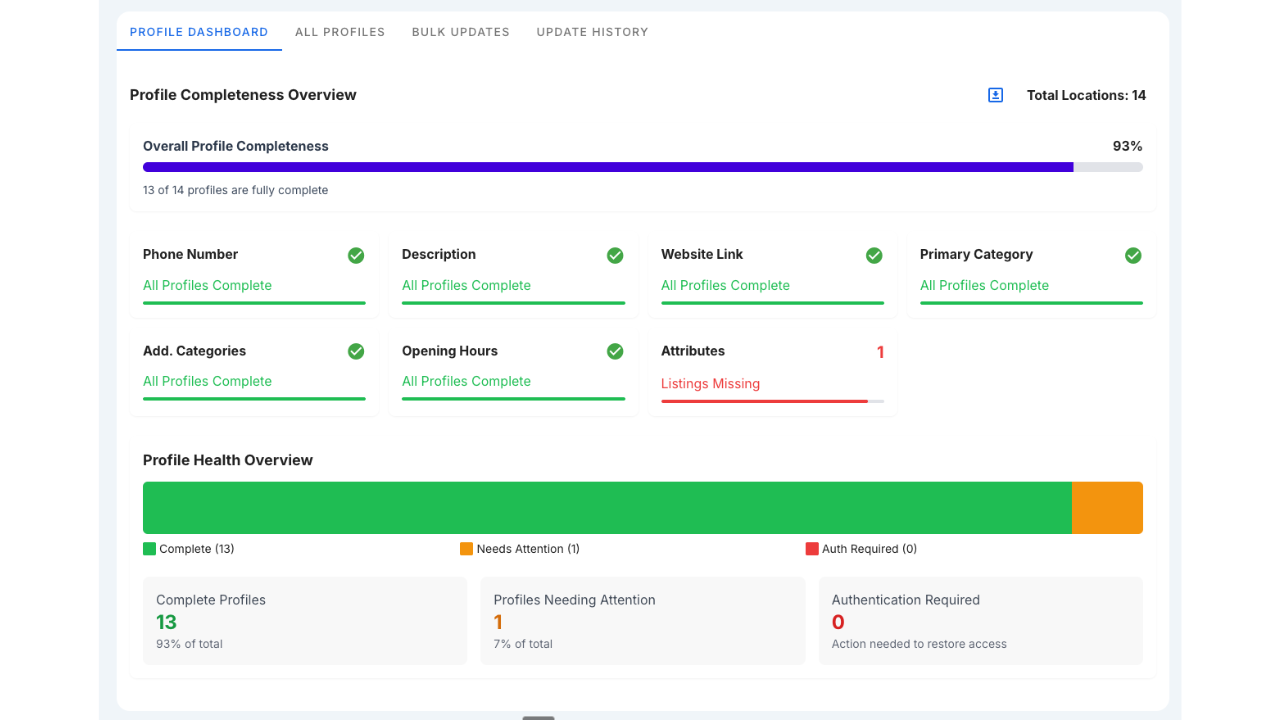The height and width of the screenshot is (720, 1280).
Task: Click the Website Link check circle icon
Action: pyautogui.click(x=874, y=255)
